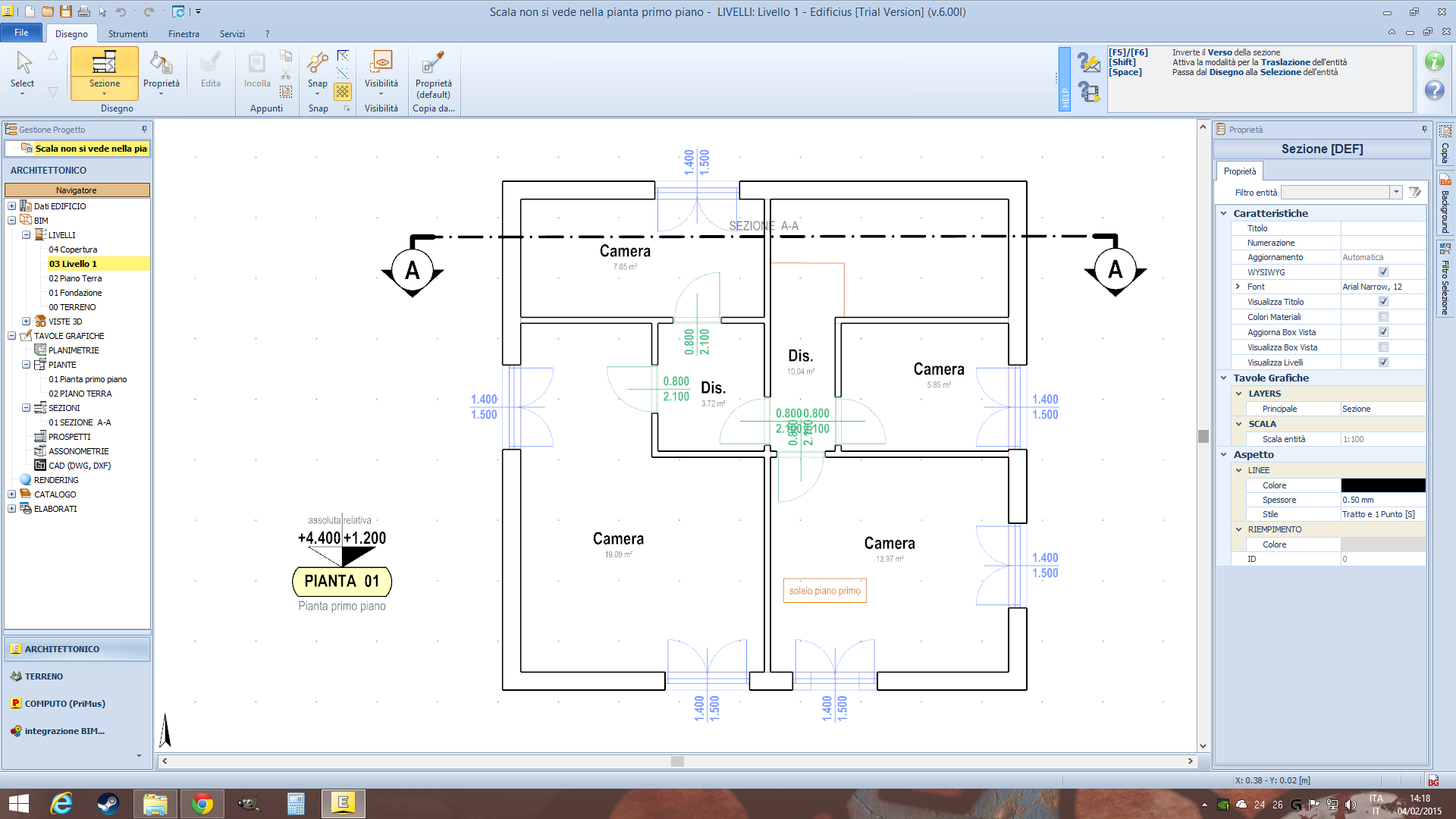This screenshot has width=1456, height=819.
Task: Collapse the Caratteristiche section
Action: (1223, 214)
